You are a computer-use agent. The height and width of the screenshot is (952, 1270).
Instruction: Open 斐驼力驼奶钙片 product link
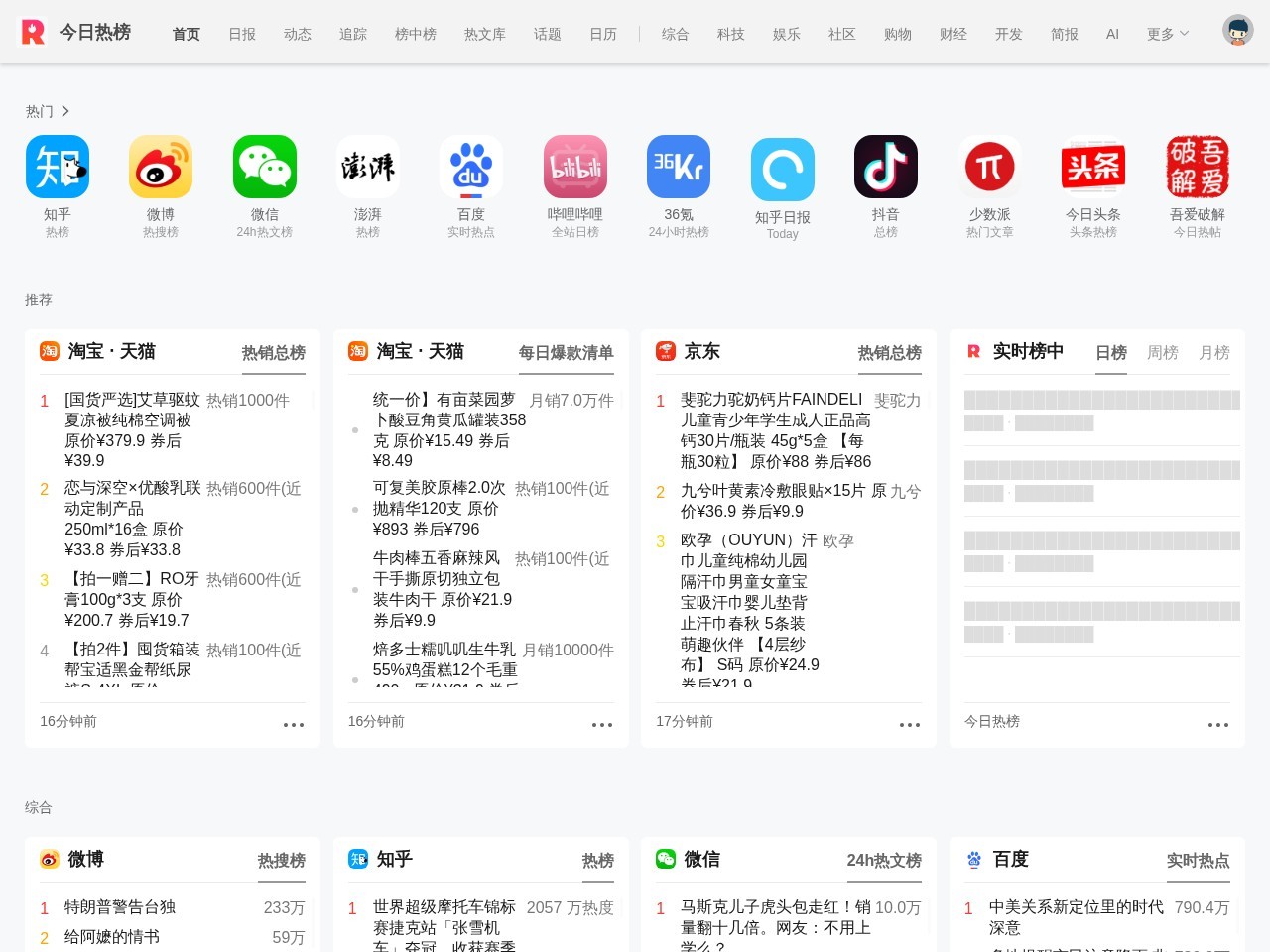[776, 430]
